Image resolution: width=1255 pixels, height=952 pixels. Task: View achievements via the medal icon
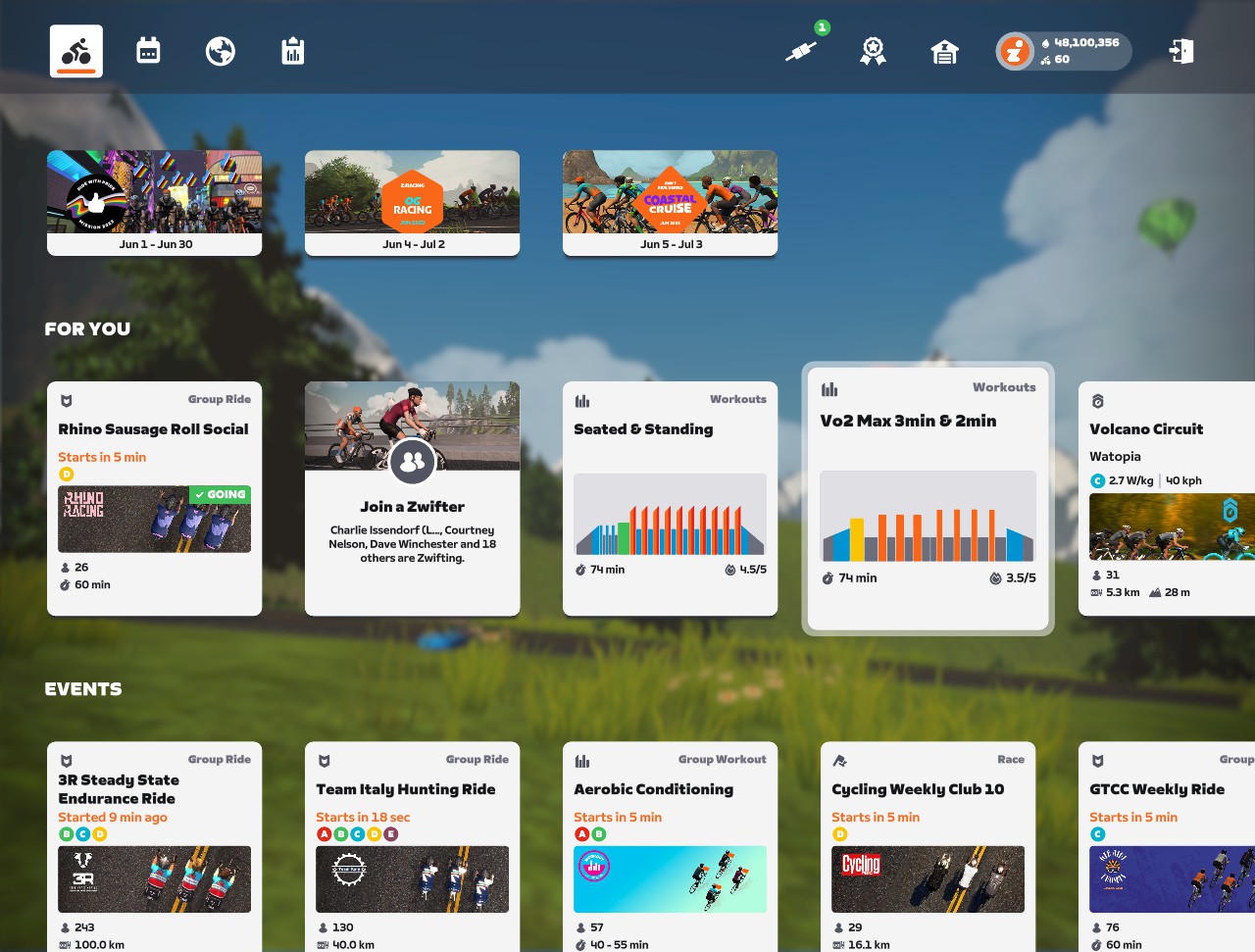(x=873, y=51)
